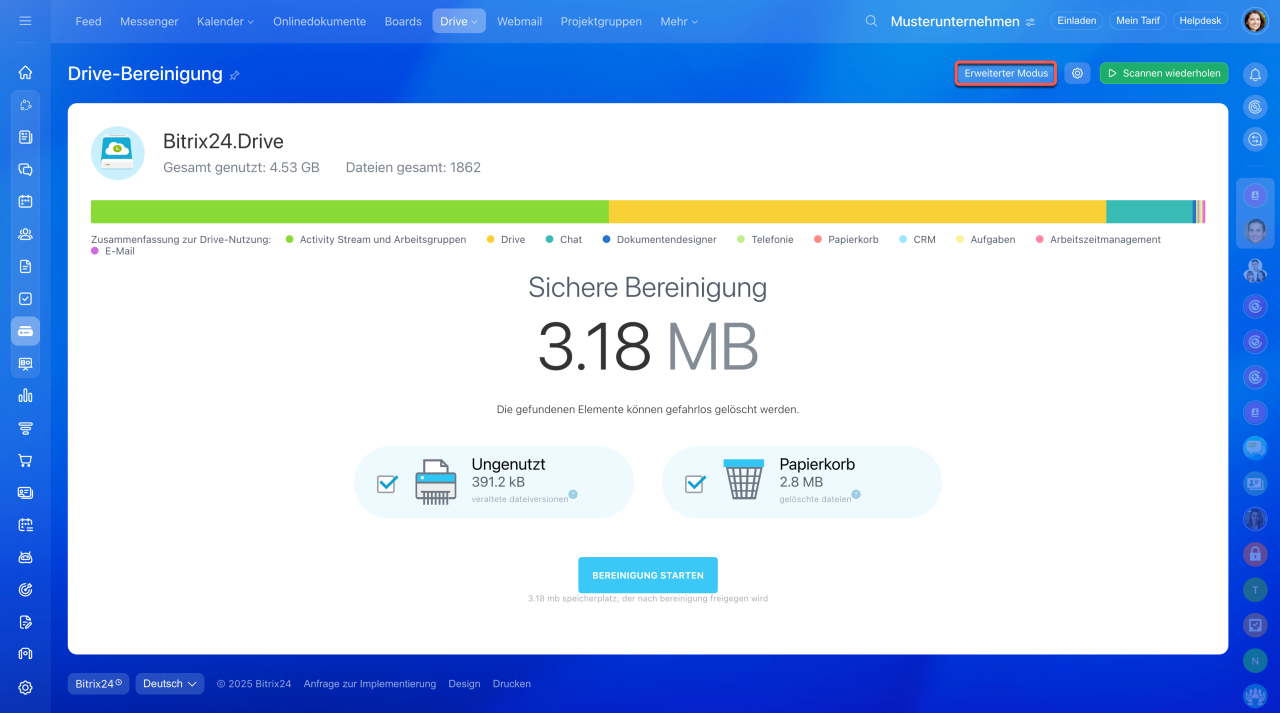Image resolution: width=1280 pixels, height=713 pixels.
Task: Click the Design footer link
Action: pos(464,684)
